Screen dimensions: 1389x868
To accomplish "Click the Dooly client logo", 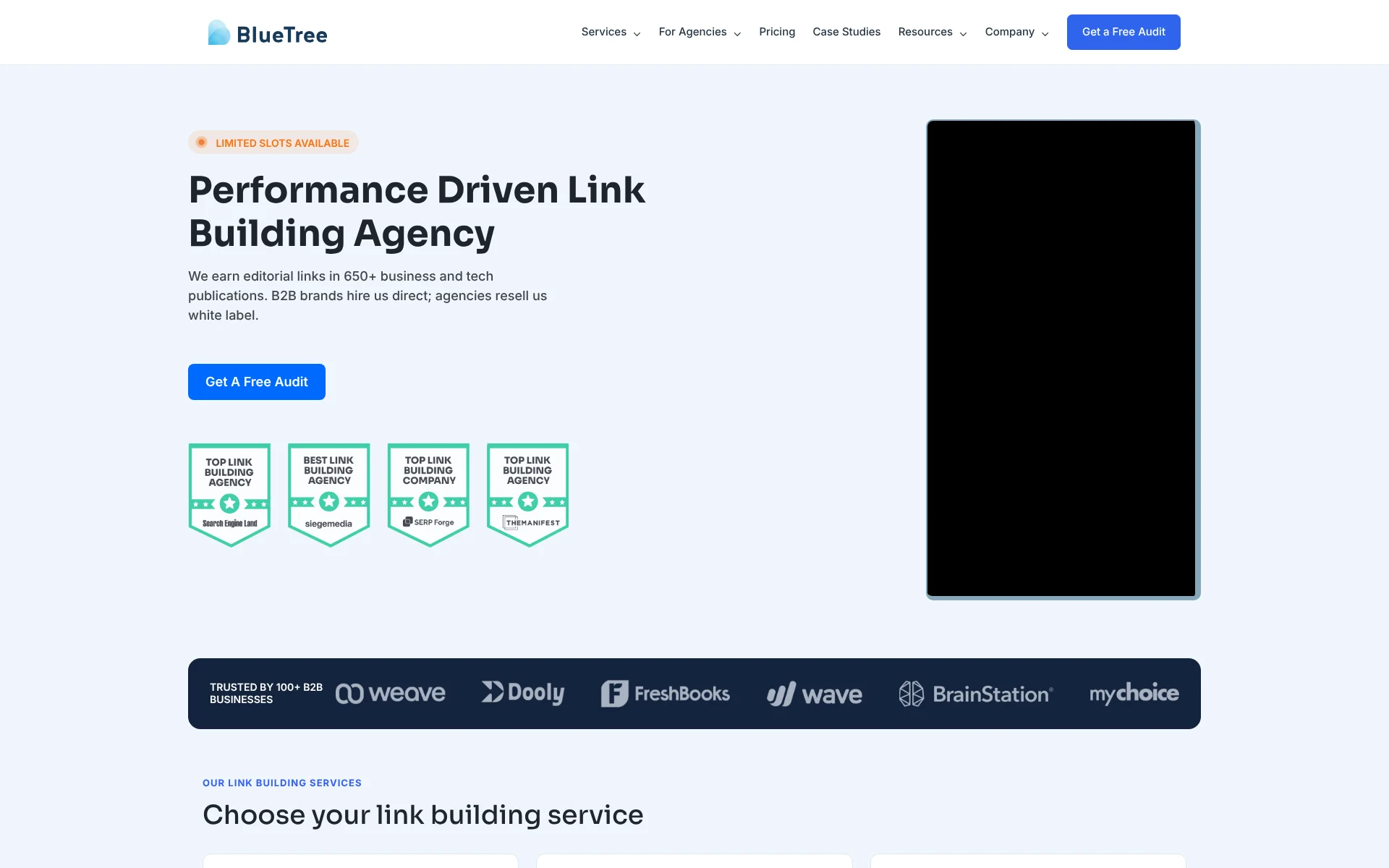I will pos(523,692).
